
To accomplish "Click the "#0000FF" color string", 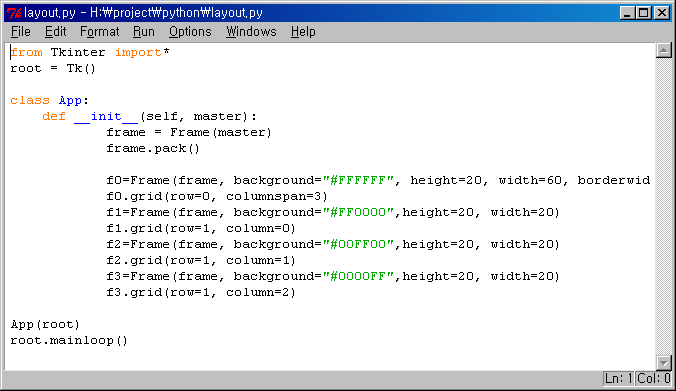I will 359,276.
